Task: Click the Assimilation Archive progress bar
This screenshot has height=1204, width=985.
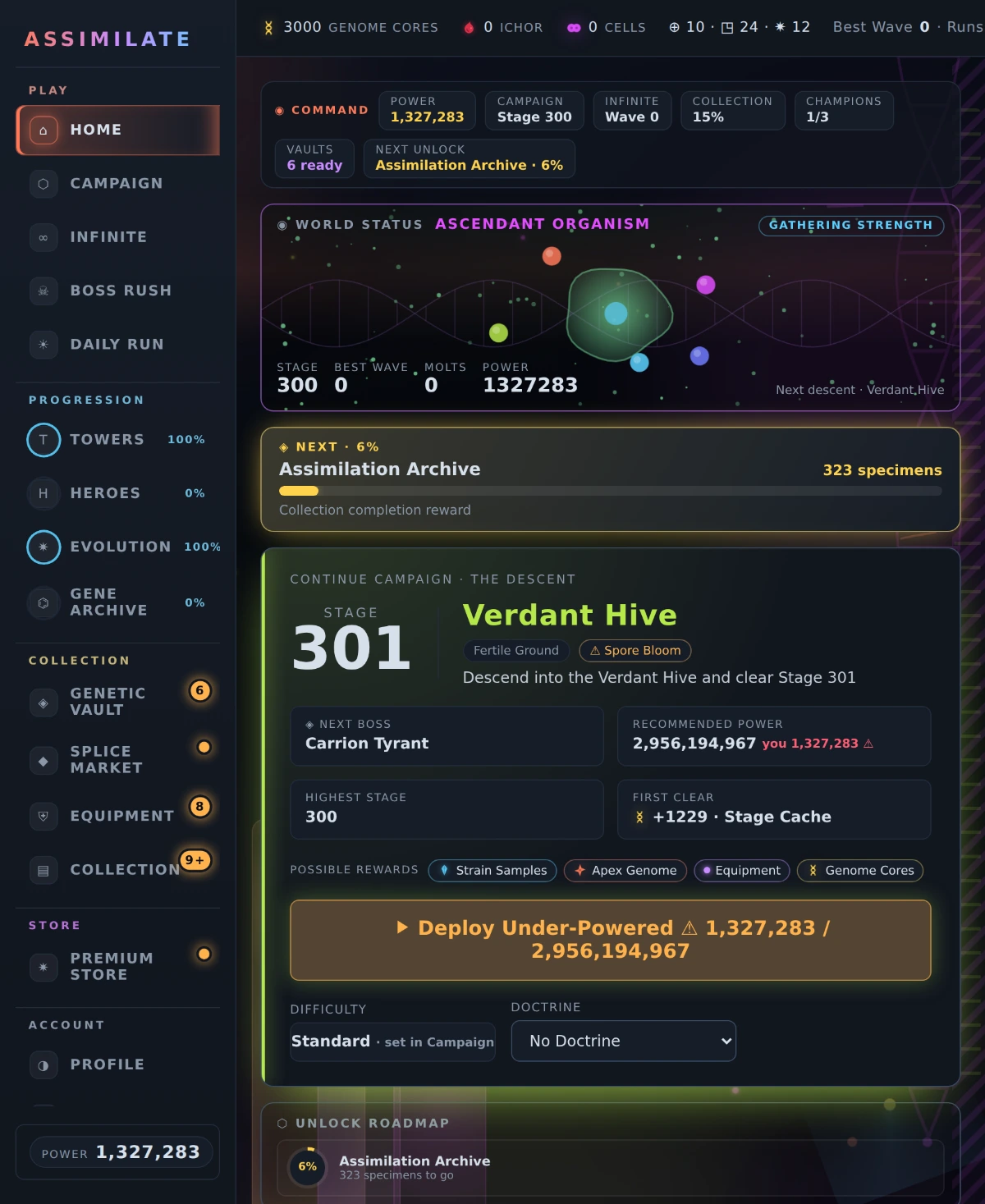Action: pyautogui.click(x=611, y=491)
